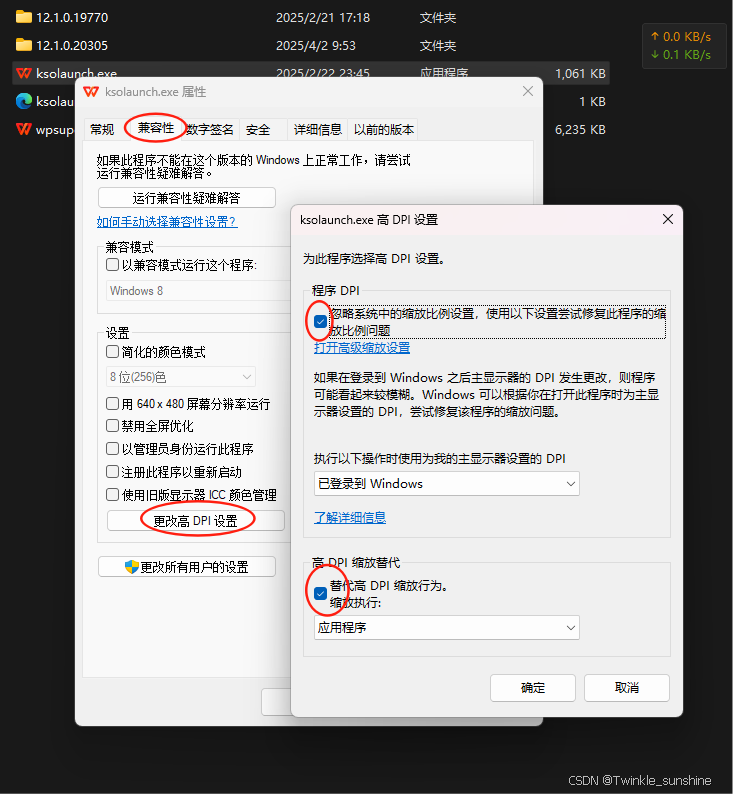Image resolution: width=733 pixels, height=794 pixels.
Task: Open 打开高级缩放设置 link
Action: point(362,348)
